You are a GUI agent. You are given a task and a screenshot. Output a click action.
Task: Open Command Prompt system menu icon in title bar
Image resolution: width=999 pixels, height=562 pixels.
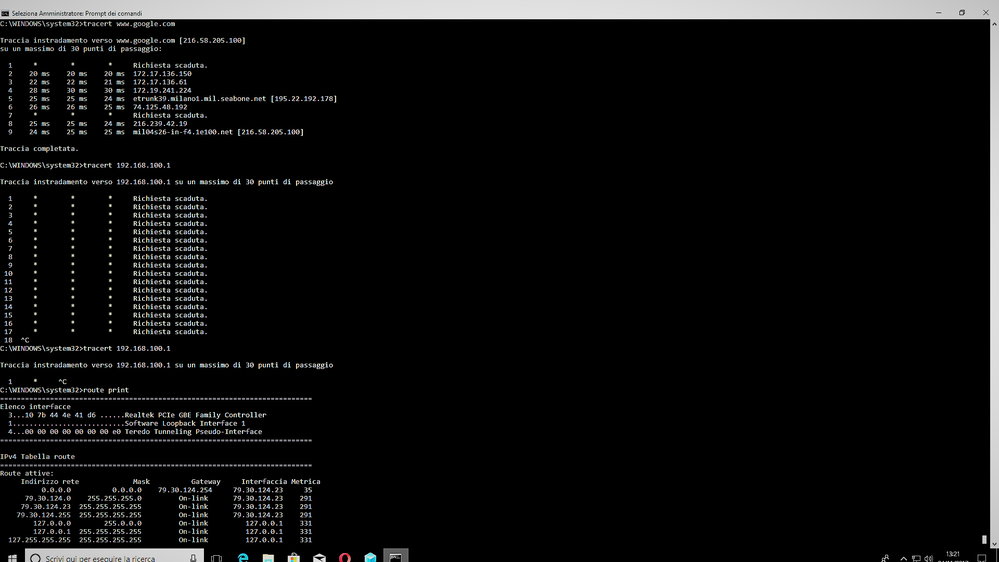pyautogui.click(x=5, y=13)
